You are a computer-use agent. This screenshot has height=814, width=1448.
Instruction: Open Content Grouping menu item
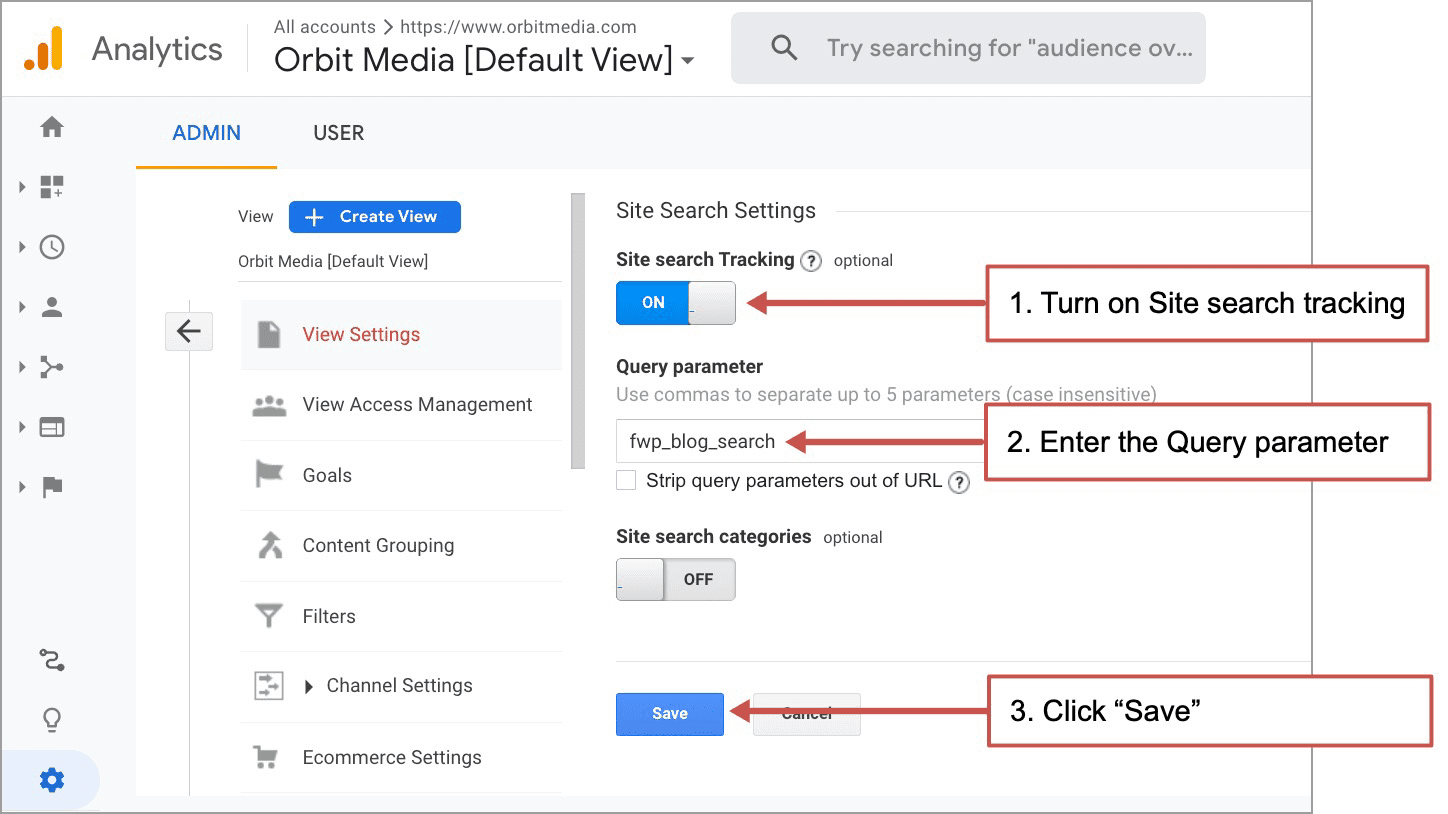click(x=401, y=546)
